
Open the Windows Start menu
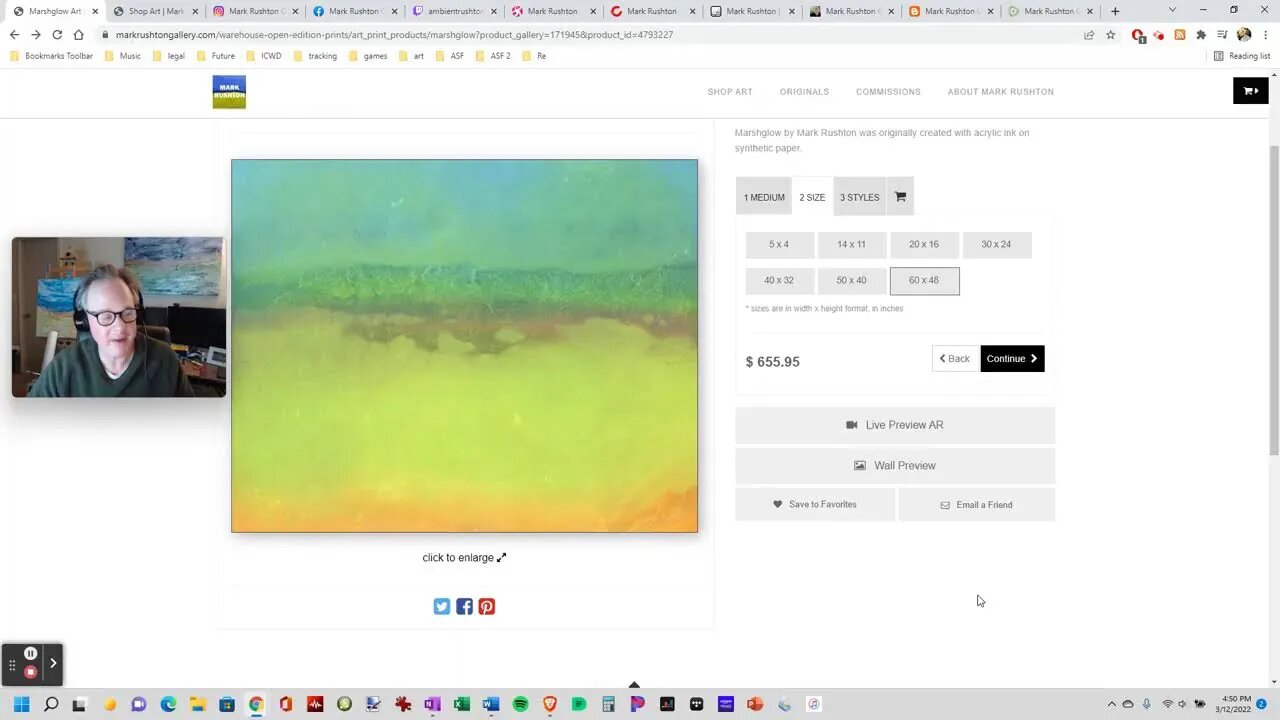pyautogui.click(x=21, y=704)
